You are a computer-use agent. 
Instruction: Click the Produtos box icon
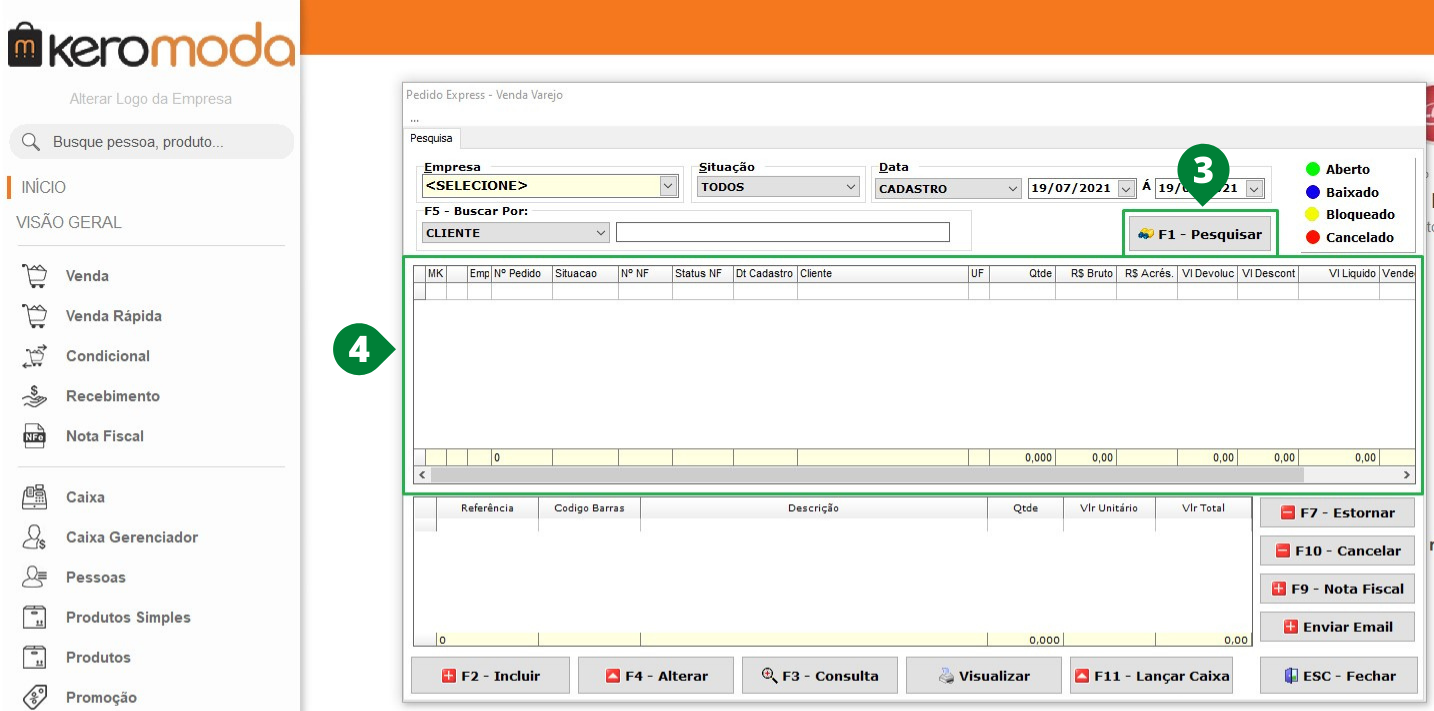(35, 657)
